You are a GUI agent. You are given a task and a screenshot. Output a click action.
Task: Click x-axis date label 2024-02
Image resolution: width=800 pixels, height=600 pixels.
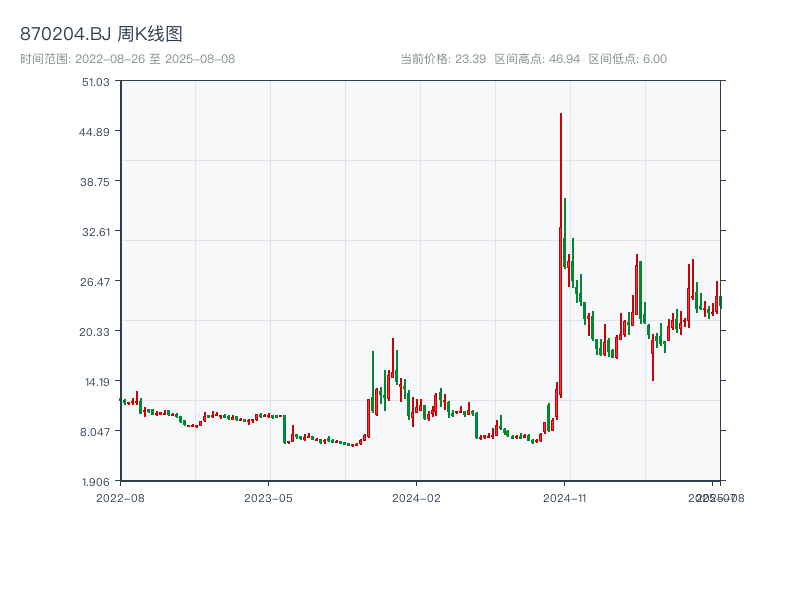pyautogui.click(x=416, y=498)
